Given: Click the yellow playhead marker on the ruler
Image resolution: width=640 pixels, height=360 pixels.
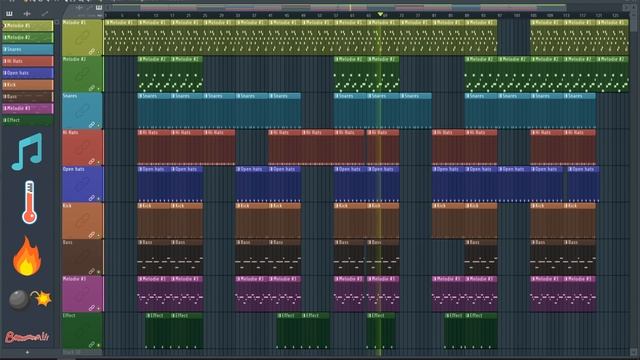Looking at the screenshot, I should (x=380, y=14).
